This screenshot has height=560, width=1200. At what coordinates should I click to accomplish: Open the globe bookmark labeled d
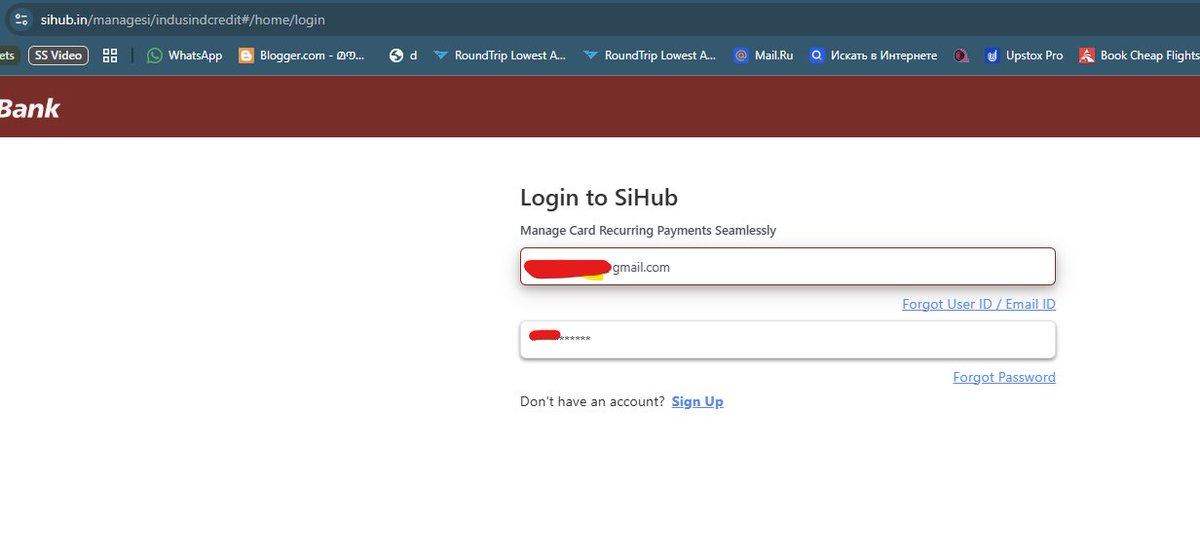click(404, 55)
